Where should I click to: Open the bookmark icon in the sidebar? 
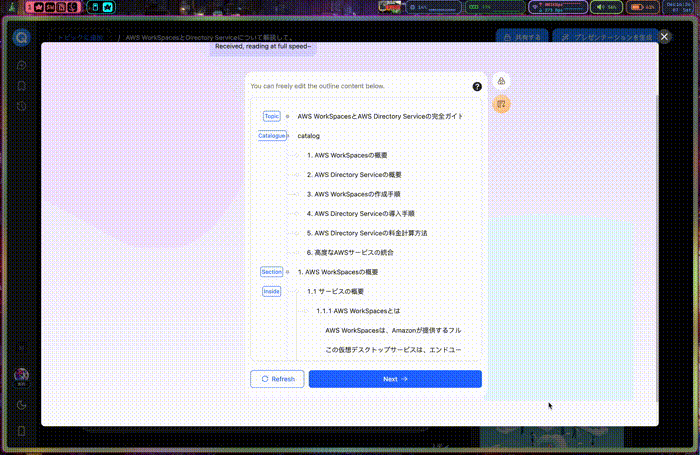point(21,86)
